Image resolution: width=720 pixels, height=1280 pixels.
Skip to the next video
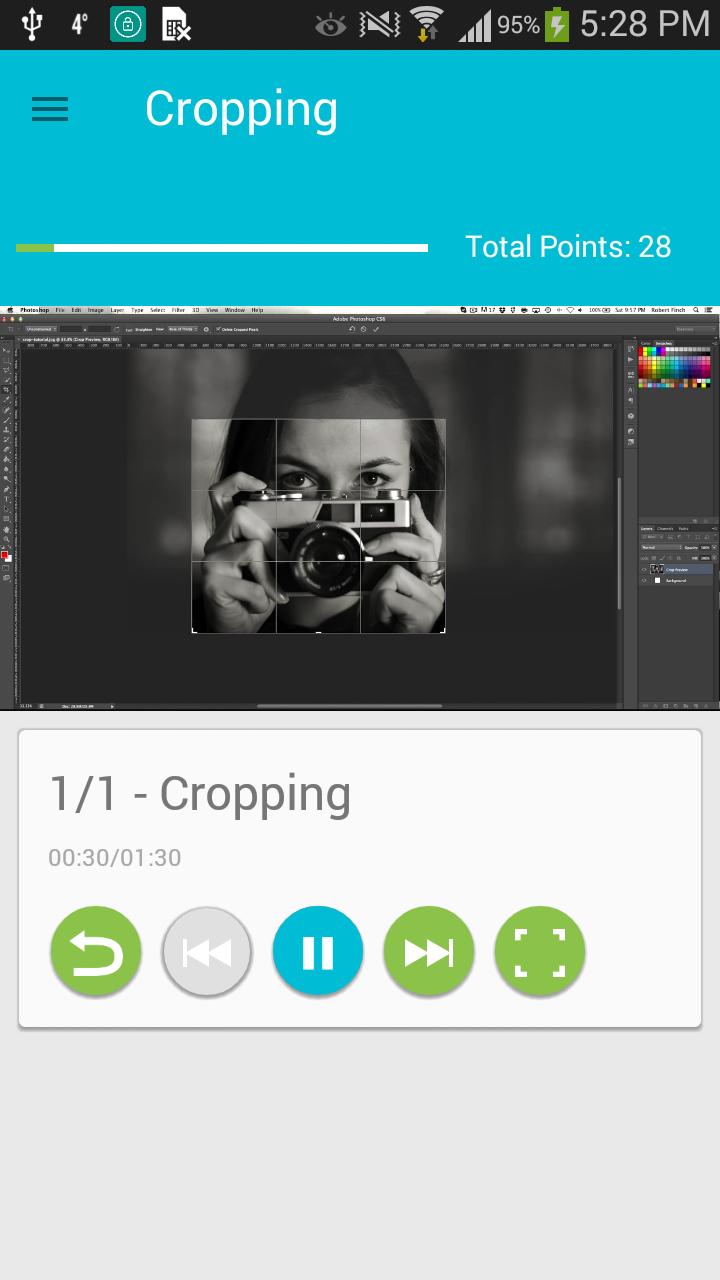click(429, 952)
